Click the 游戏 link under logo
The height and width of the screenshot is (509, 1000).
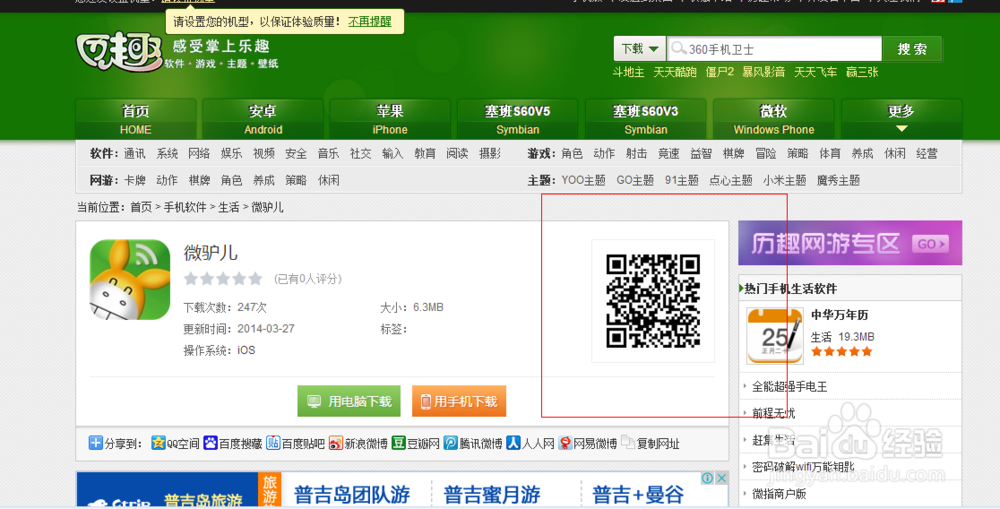click(205, 64)
